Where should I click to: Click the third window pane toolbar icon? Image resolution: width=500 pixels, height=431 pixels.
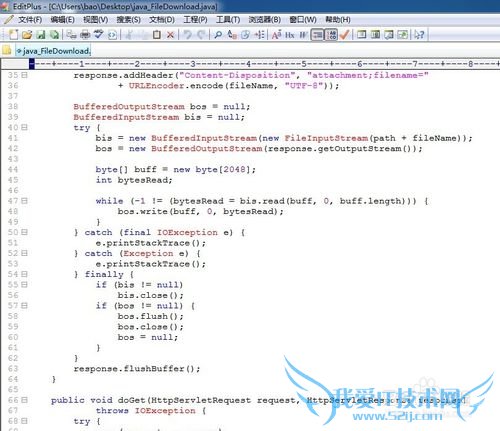pyautogui.click(x=389, y=35)
